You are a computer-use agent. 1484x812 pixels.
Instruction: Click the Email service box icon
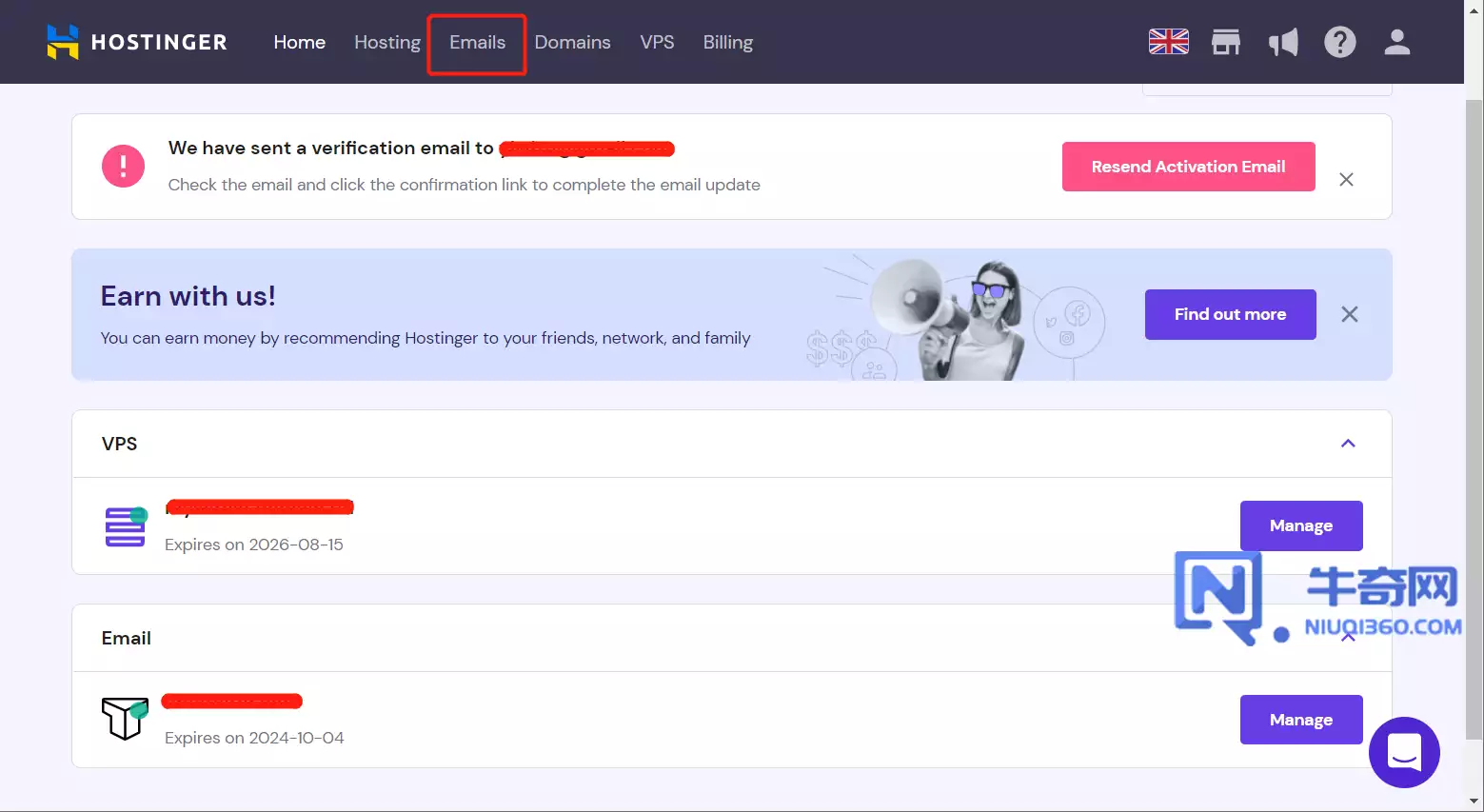coord(126,719)
